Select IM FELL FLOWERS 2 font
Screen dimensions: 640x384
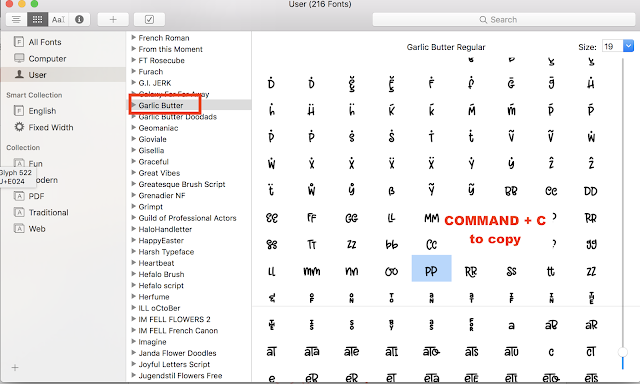point(174,319)
